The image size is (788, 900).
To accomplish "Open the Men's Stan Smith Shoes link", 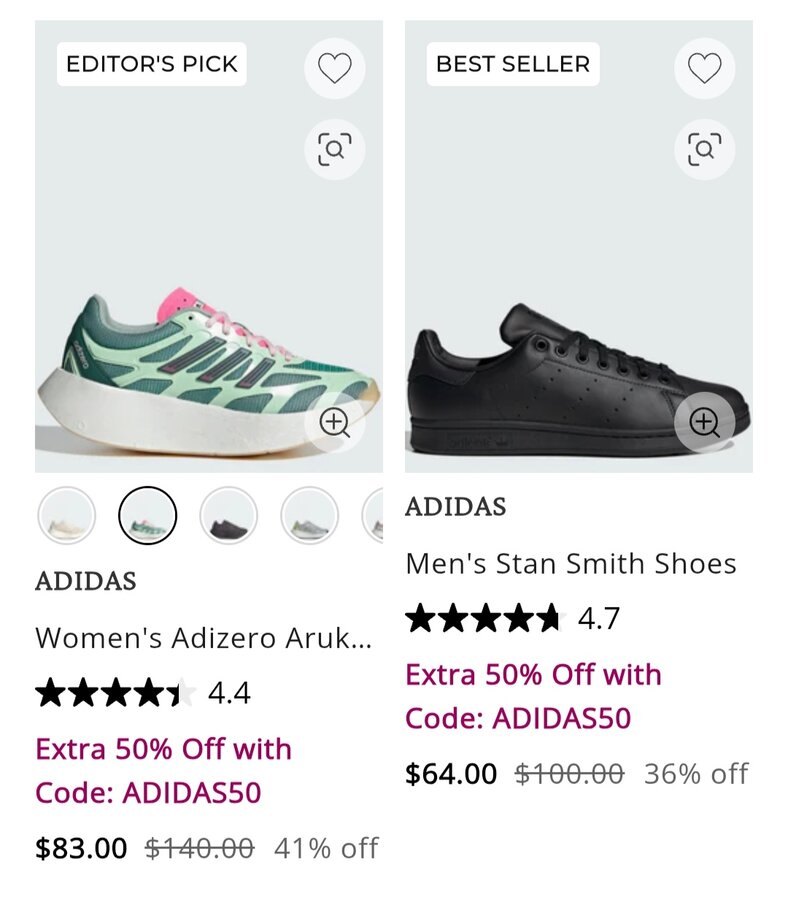I will point(570,564).
